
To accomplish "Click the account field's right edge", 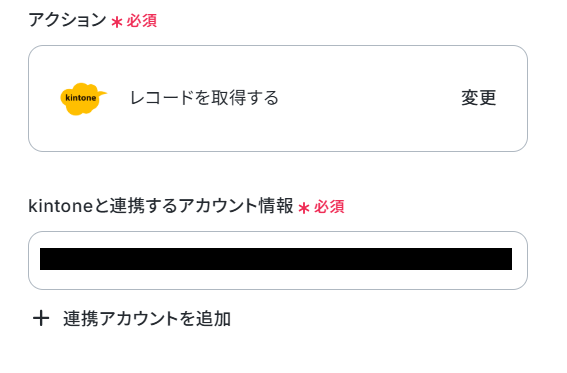I will 520,260.
